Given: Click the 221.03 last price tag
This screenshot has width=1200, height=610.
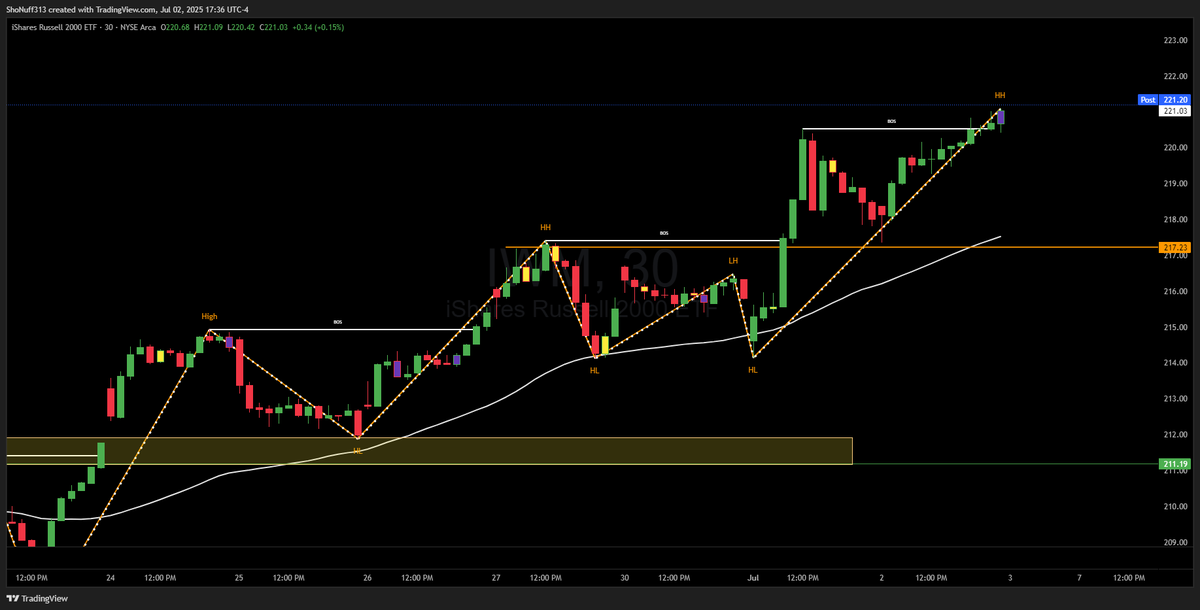Looking at the screenshot, I should coord(1175,111).
